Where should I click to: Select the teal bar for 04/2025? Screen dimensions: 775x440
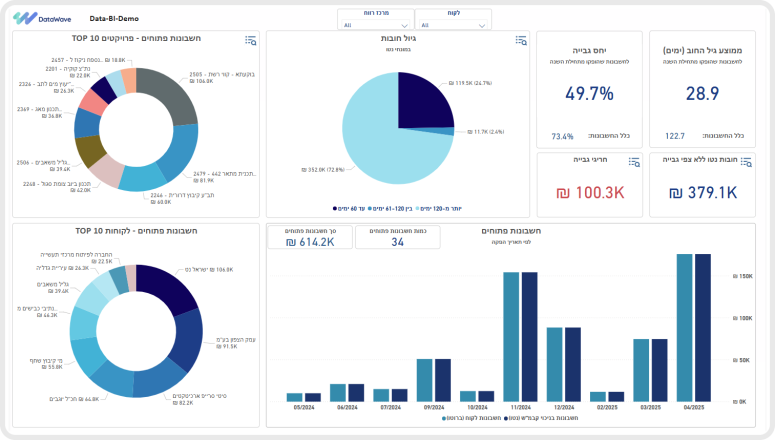pyautogui.click(x=685, y=328)
